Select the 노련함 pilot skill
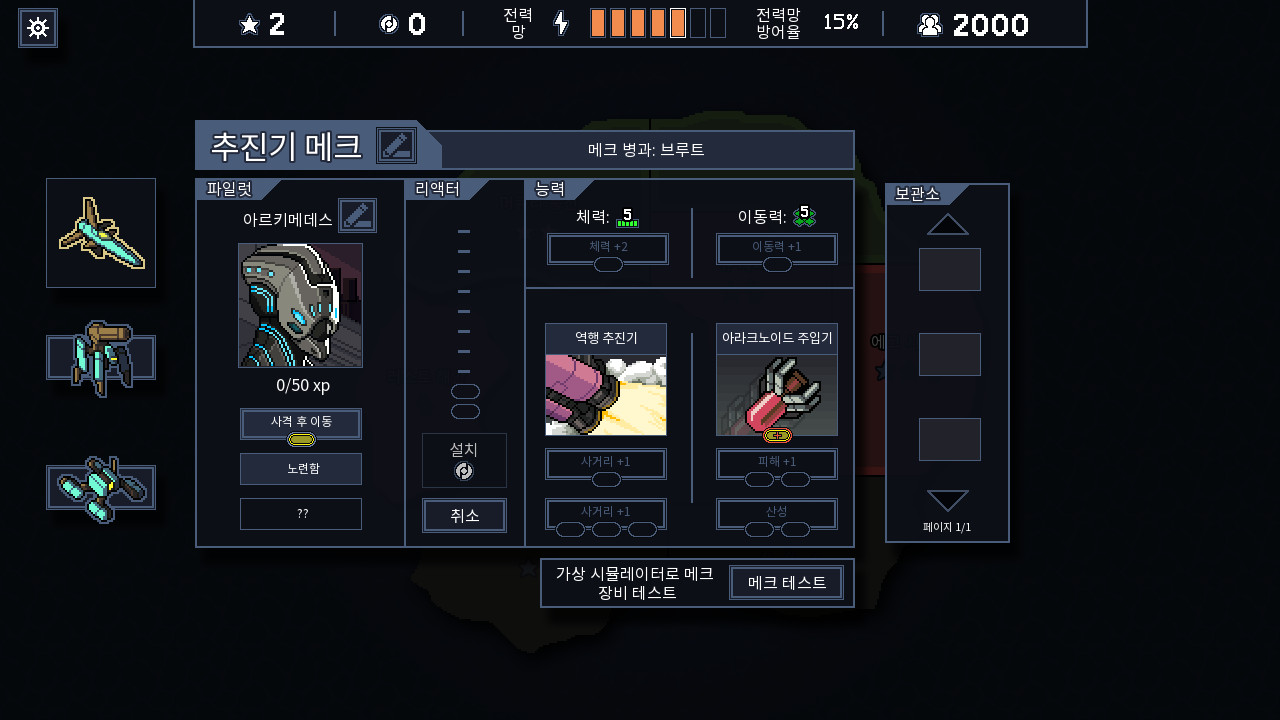The width and height of the screenshot is (1280, 720). (301, 469)
